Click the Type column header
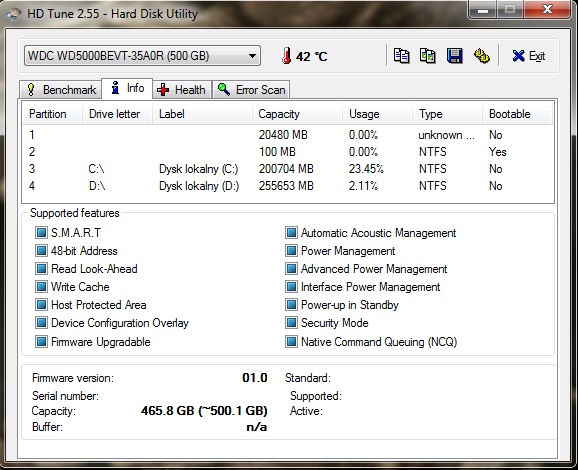 pyautogui.click(x=448, y=114)
